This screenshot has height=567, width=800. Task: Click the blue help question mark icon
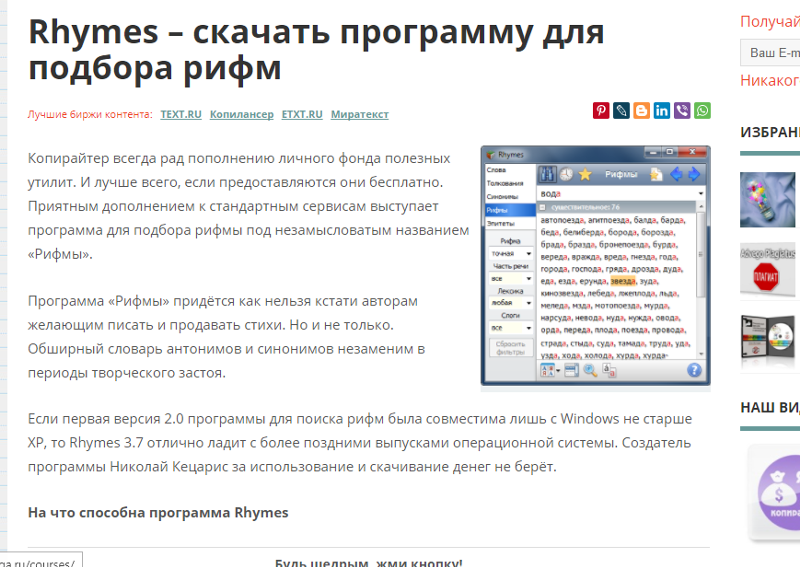click(694, 371)
